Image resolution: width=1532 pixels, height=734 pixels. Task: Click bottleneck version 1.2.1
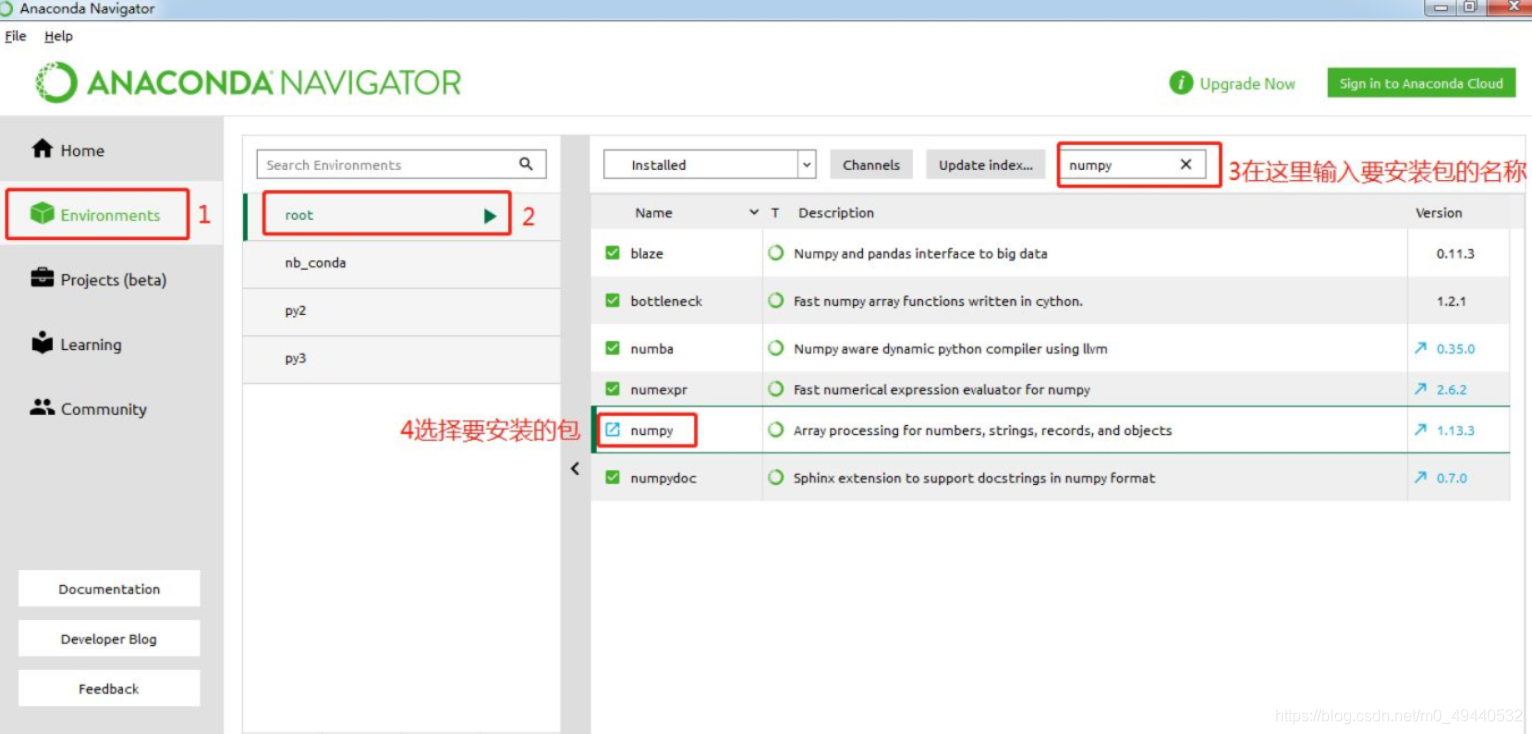(1452, 301)
